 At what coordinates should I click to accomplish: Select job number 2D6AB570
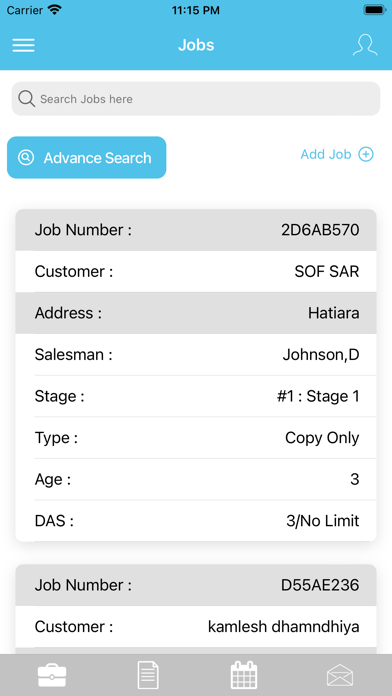click(x=320, y=230)
